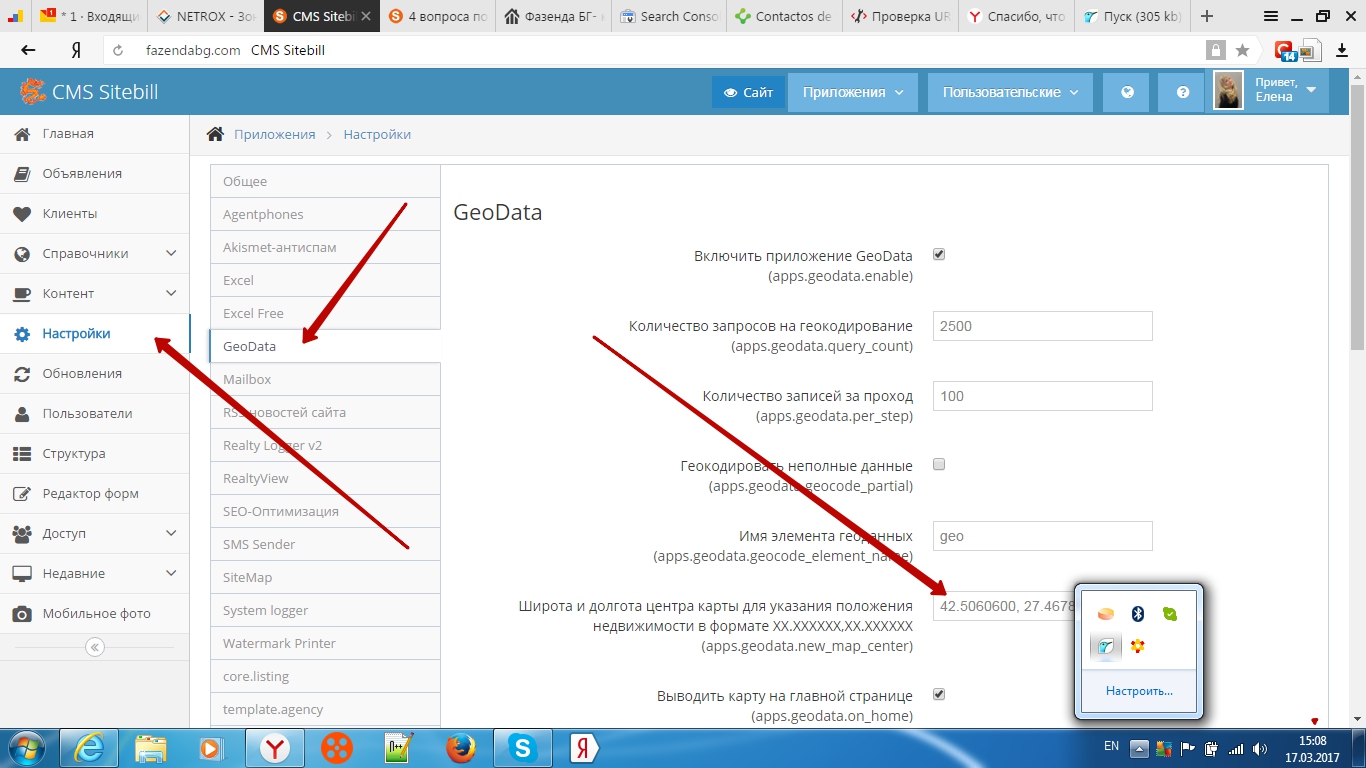Screen dimensions: 1366x768
Task: Click the Сайт button in header
Action: click(x=748, y=92)
